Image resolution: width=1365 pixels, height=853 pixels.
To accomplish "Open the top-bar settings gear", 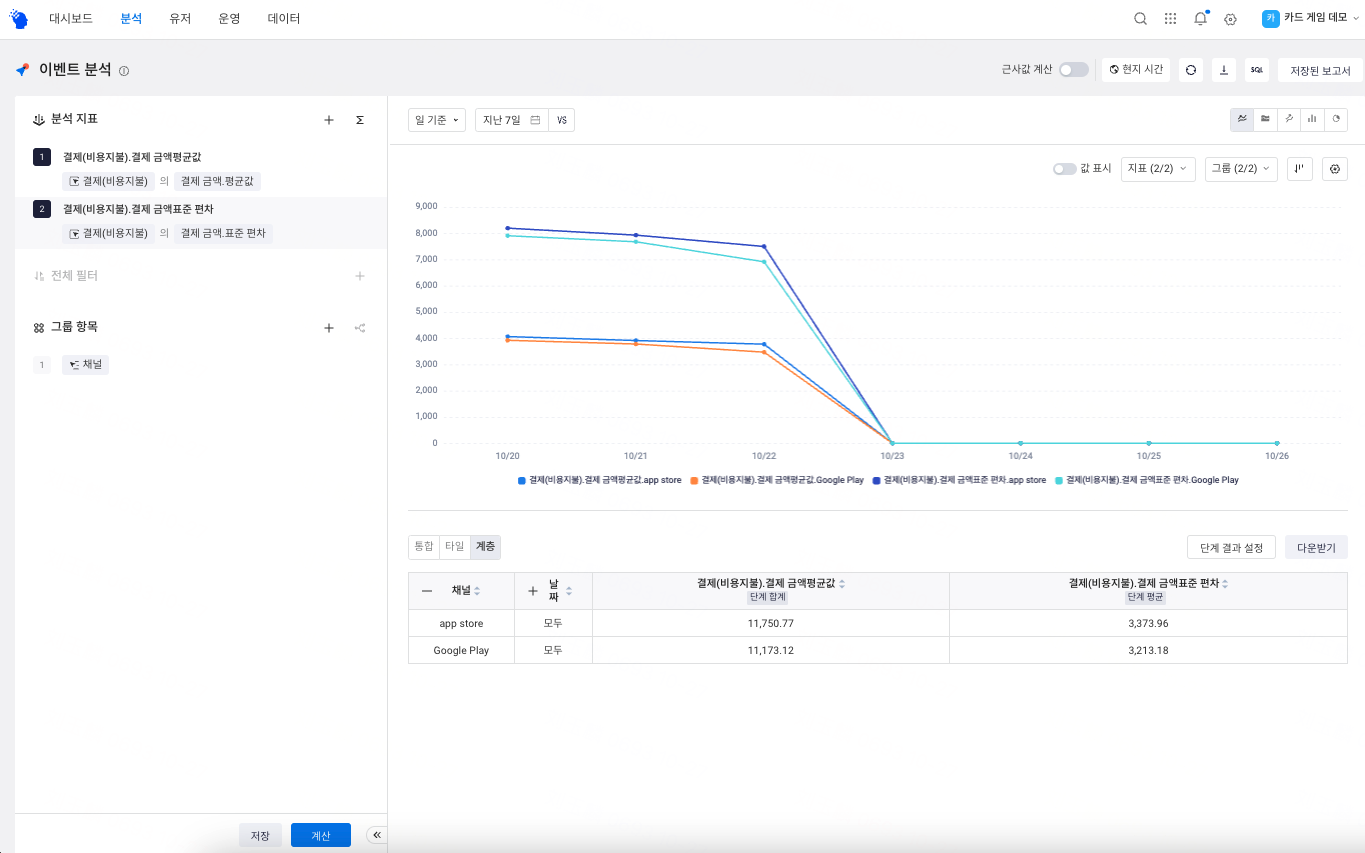I will (x=1231, y=19).
